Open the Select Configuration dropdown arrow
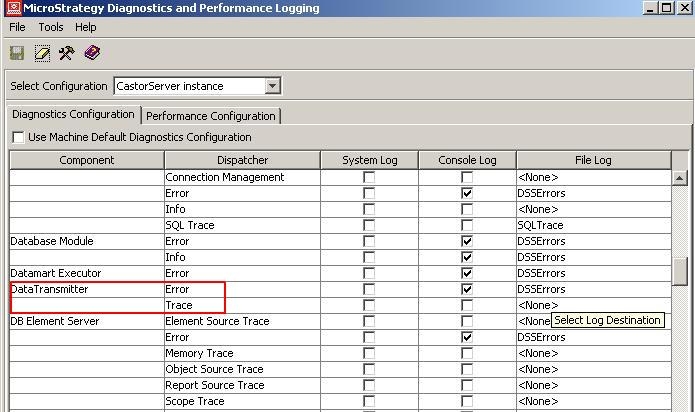The width and height of the screenshot is (695, 412). pyautogui.click(x=273, y=86)
